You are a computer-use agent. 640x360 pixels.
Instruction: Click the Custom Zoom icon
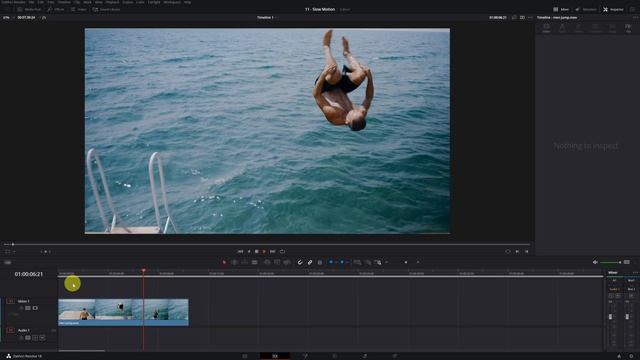coord(378,262)
